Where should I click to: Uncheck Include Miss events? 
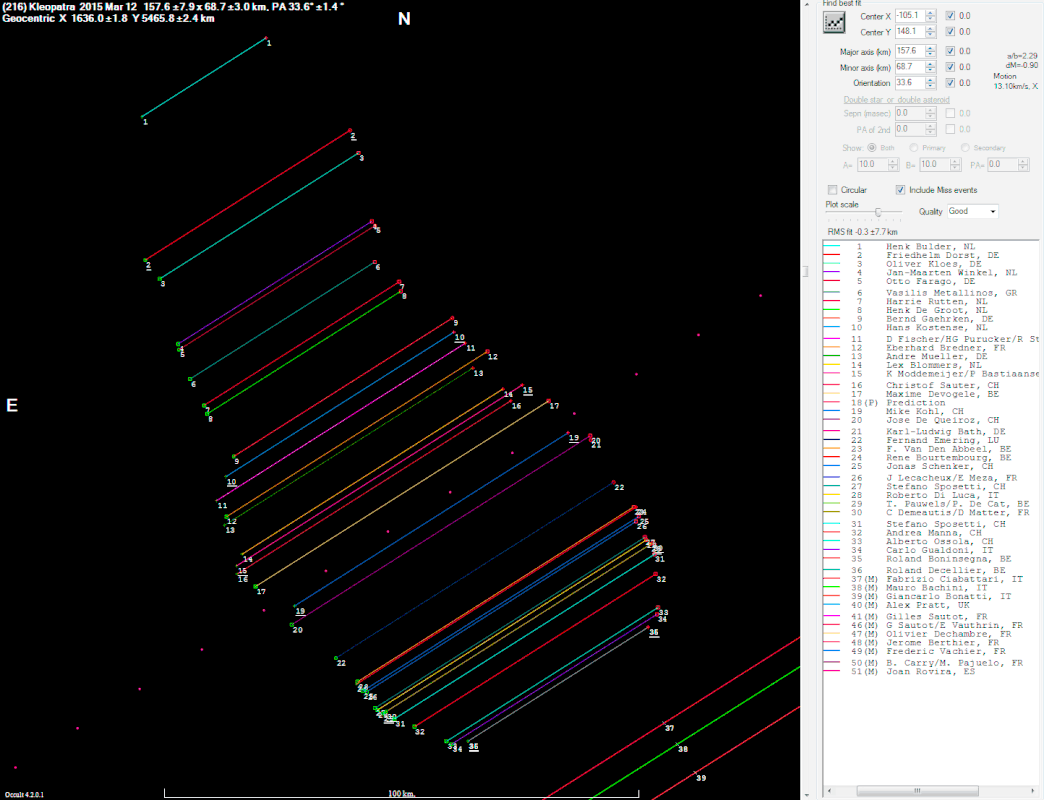[x=900, y=190]
